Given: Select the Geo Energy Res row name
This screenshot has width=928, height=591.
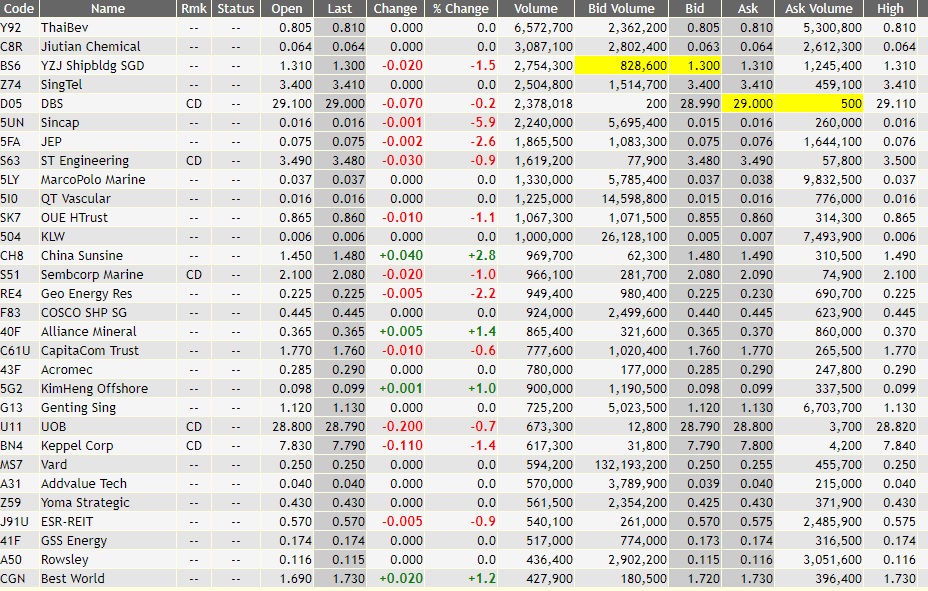Looking at the screenshot, I should click(86, 293).
